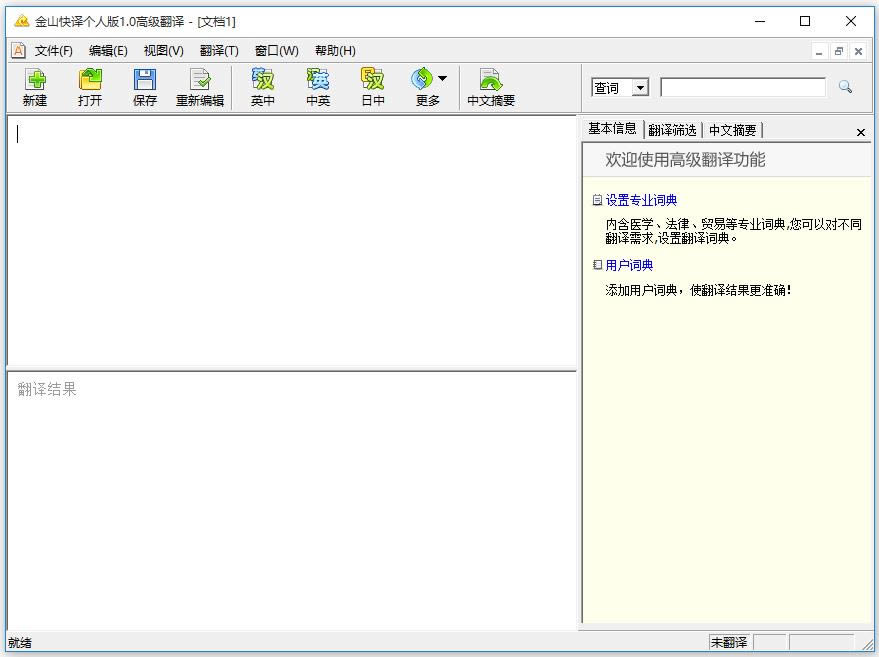This screenshot has height=657, width=879.
Task: Click the icon beside 设置专业词典
Action: point(598,200)
